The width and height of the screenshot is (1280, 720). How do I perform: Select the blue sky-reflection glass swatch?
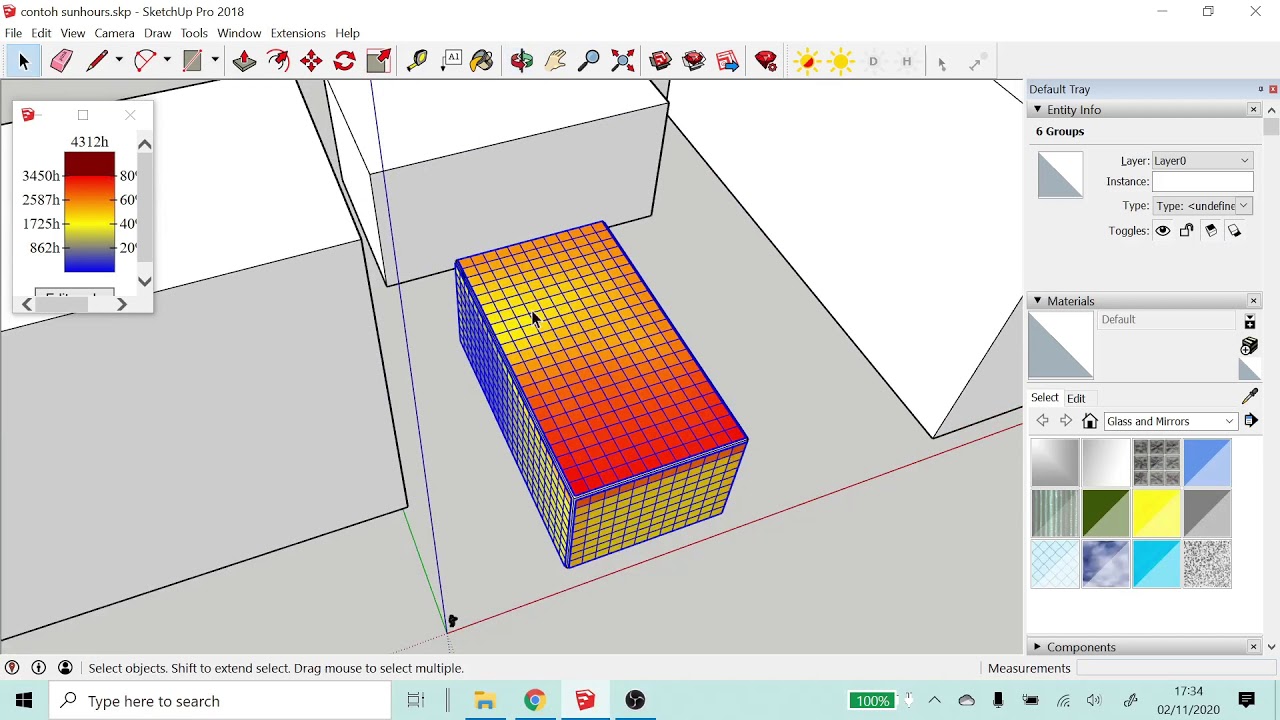(x=1106, y=564)
